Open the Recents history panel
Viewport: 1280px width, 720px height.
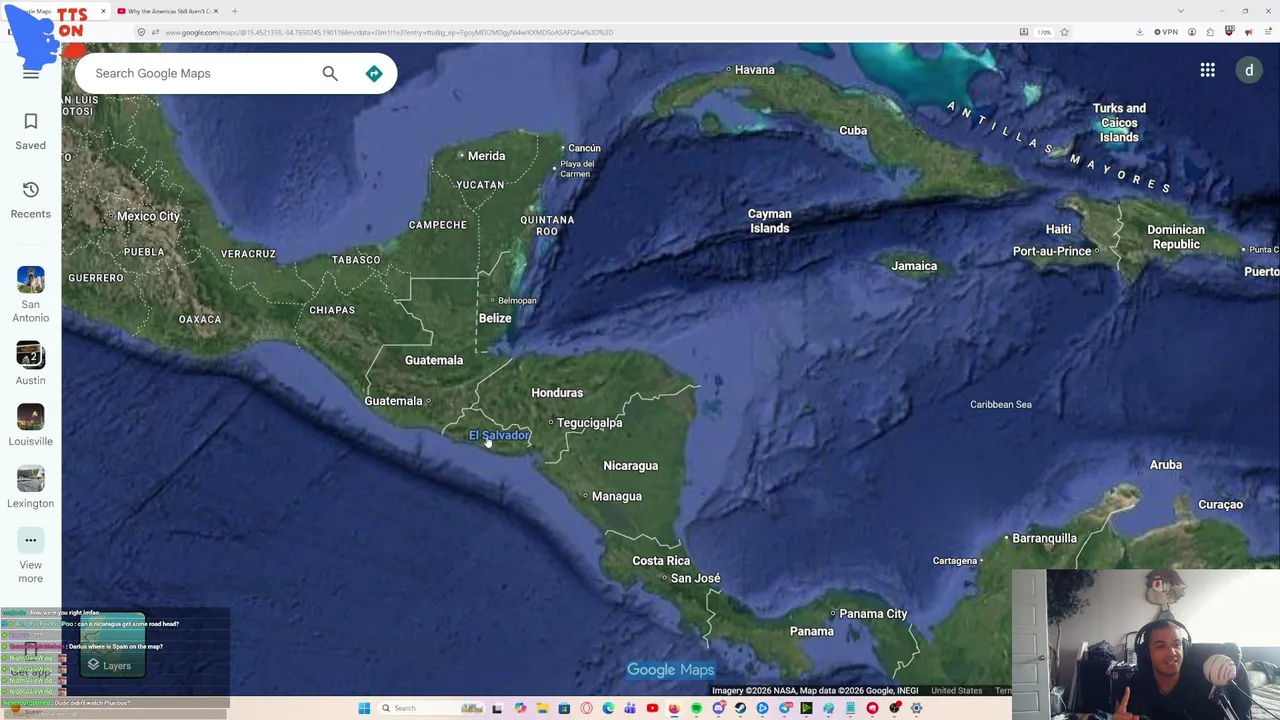point(30,200)
